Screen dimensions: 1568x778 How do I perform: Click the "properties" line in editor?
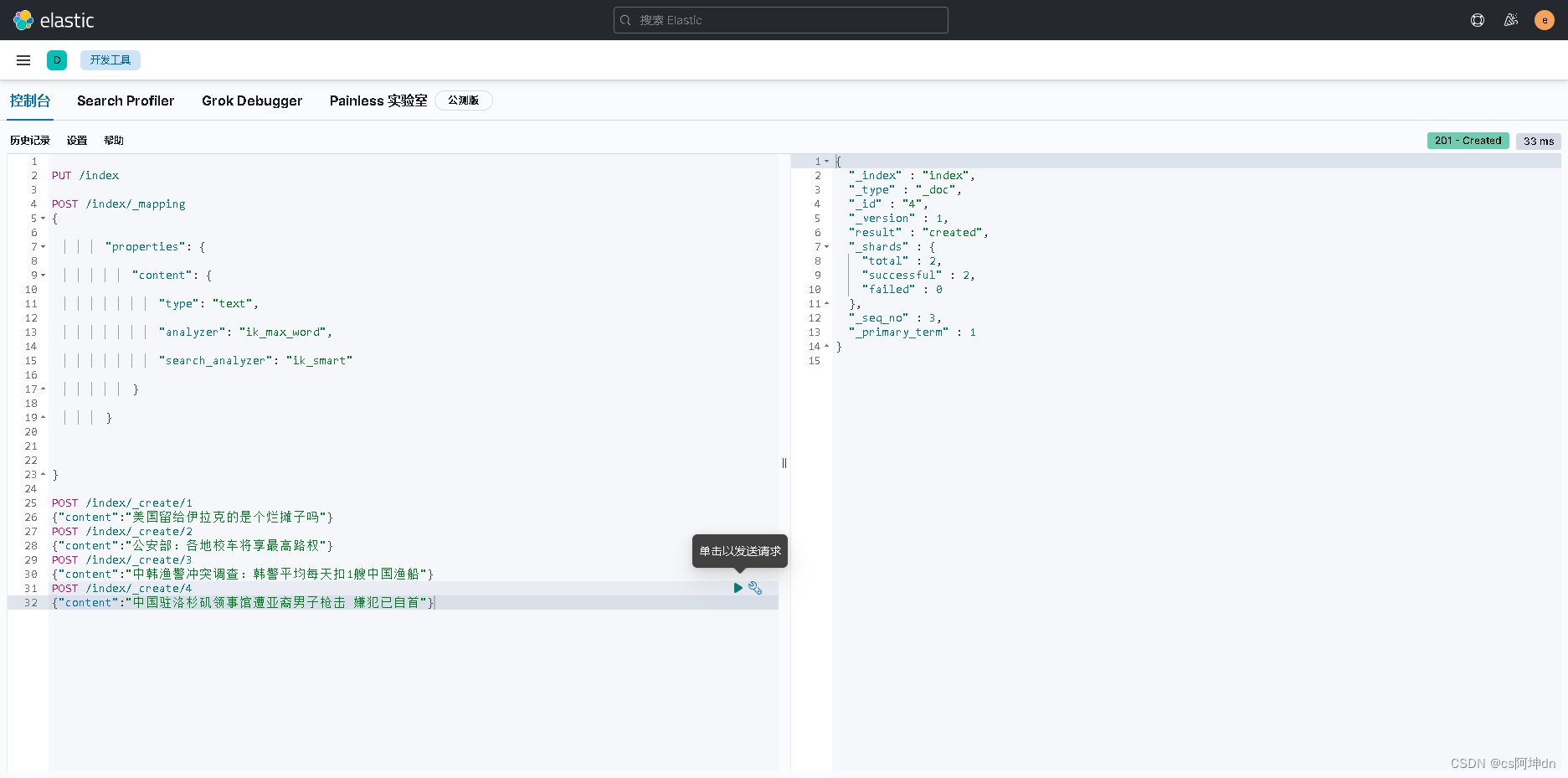(155, 247)
